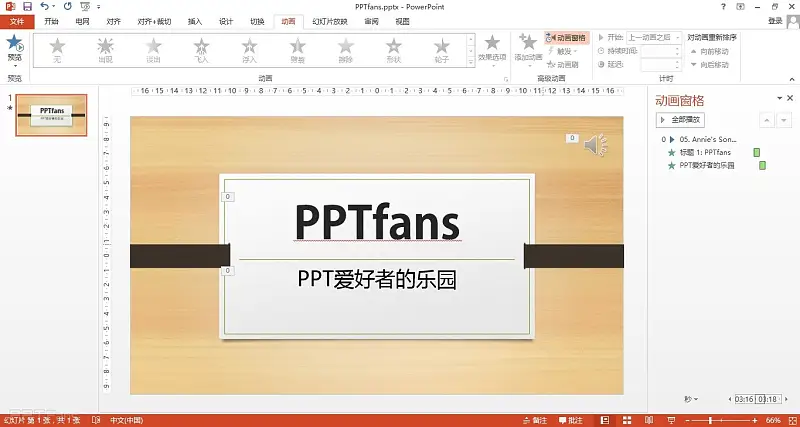Click the Preview animation star icon

tap(14, 43)
